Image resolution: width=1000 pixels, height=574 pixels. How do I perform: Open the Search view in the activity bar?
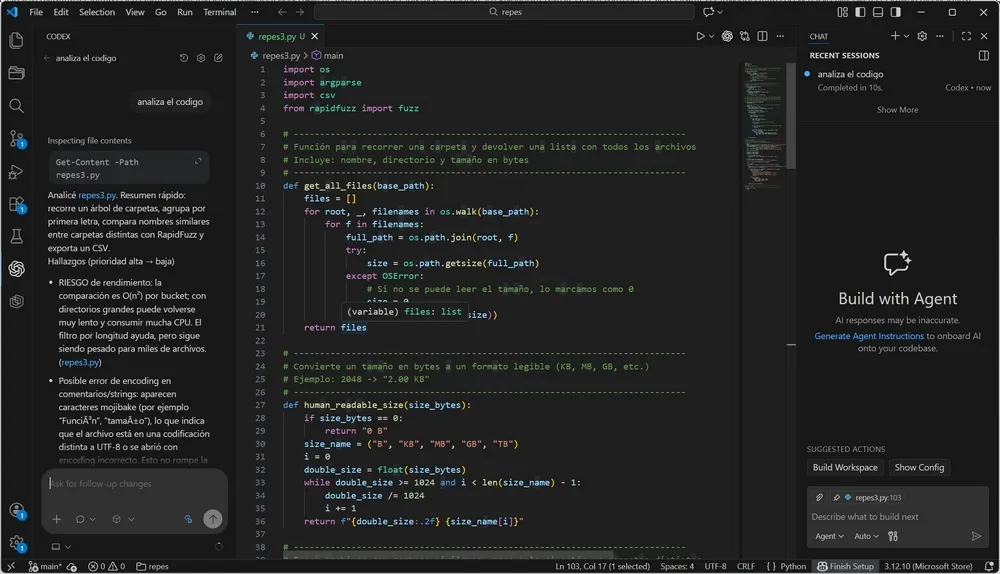pos(17,105)
